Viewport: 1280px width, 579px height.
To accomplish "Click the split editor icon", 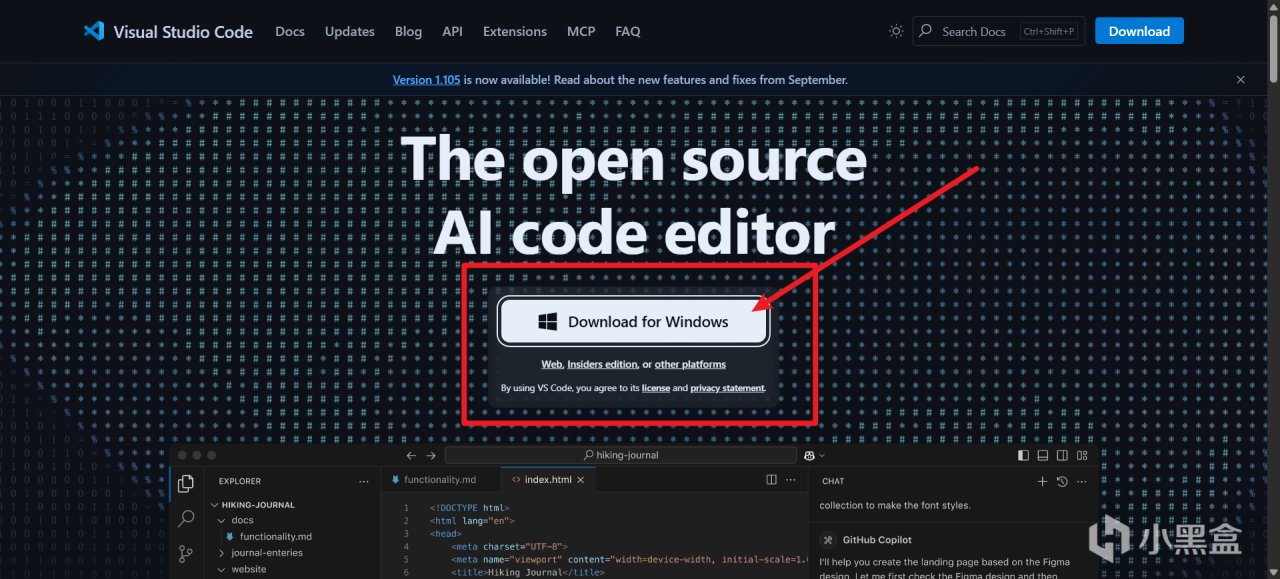I will [x=771, y=480].
